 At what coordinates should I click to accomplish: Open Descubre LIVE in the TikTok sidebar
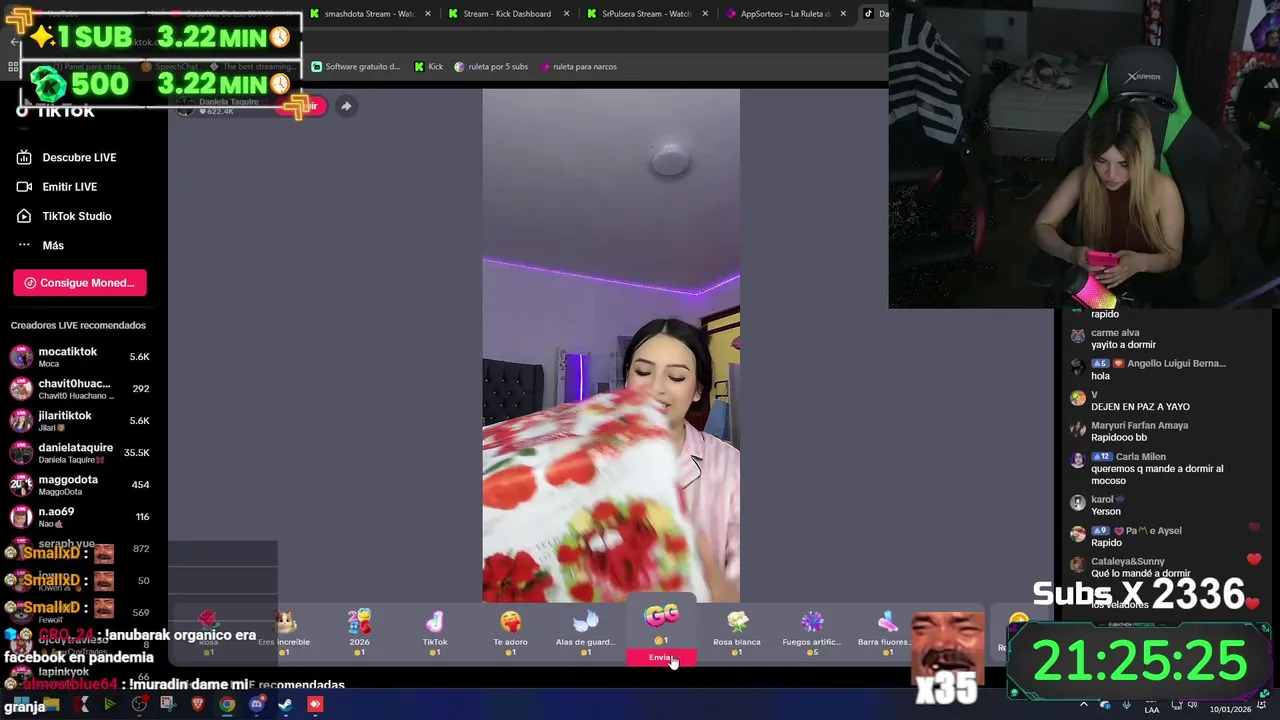66,157
